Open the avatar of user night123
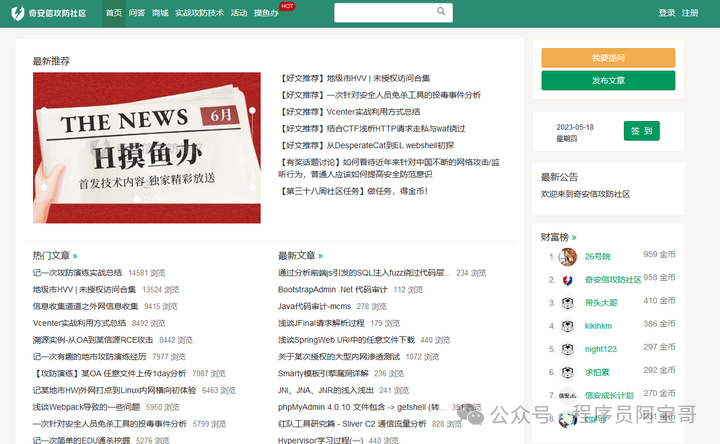The height and width of the screenshot is (444, 720). [568, 349]
